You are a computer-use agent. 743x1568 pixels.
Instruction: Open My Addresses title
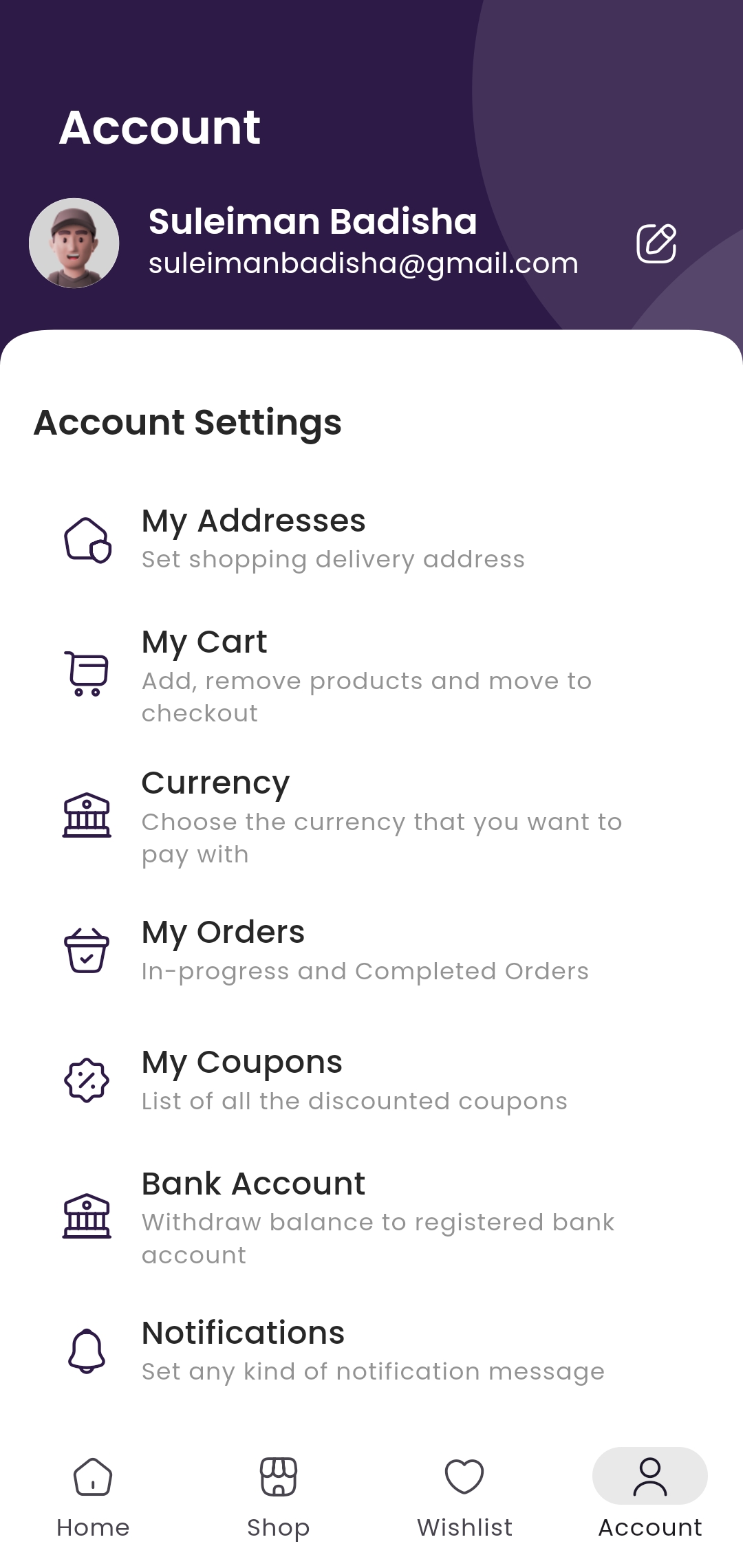pos(253,521)
